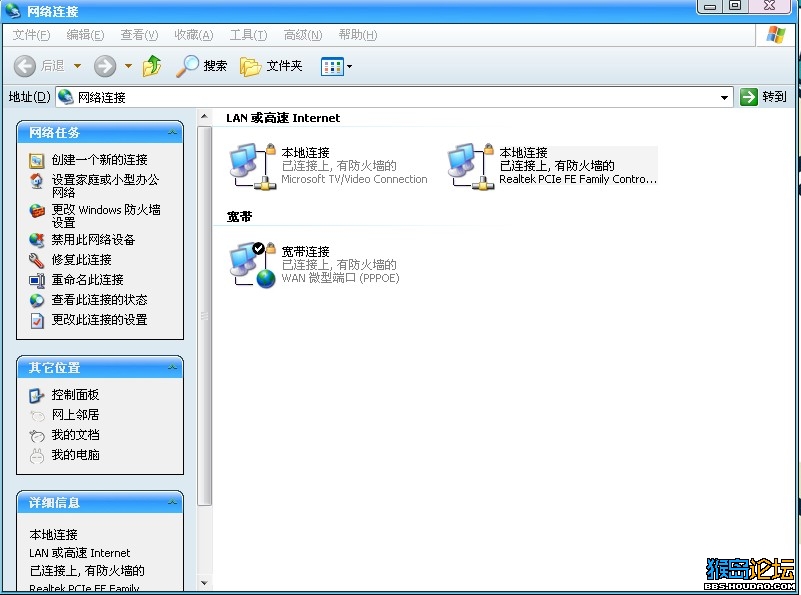Click the 我的电脑 icon

click(x=37, y=456)
